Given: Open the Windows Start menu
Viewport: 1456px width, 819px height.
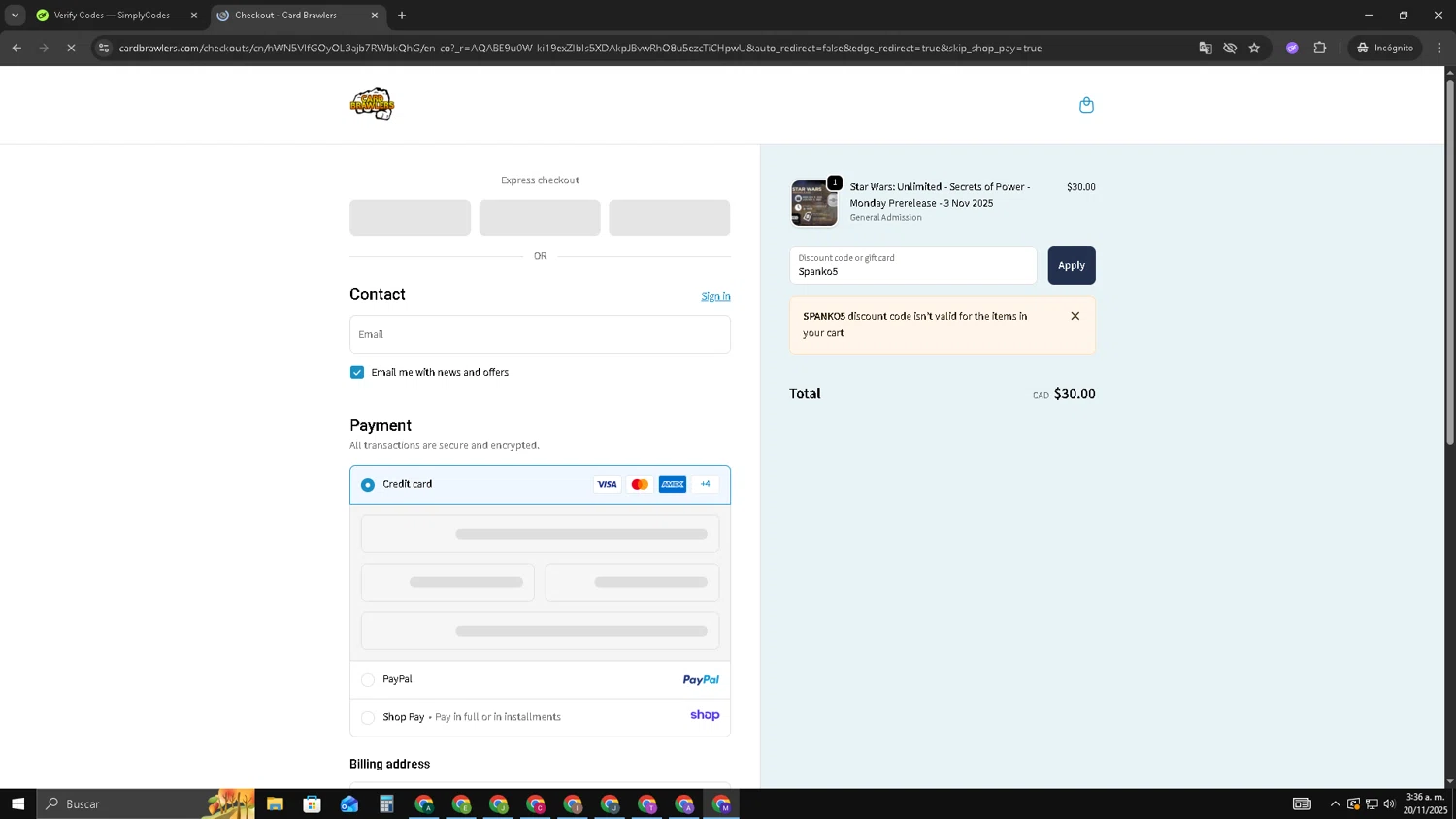Looking at the screenshot, I should pos(17,803).
